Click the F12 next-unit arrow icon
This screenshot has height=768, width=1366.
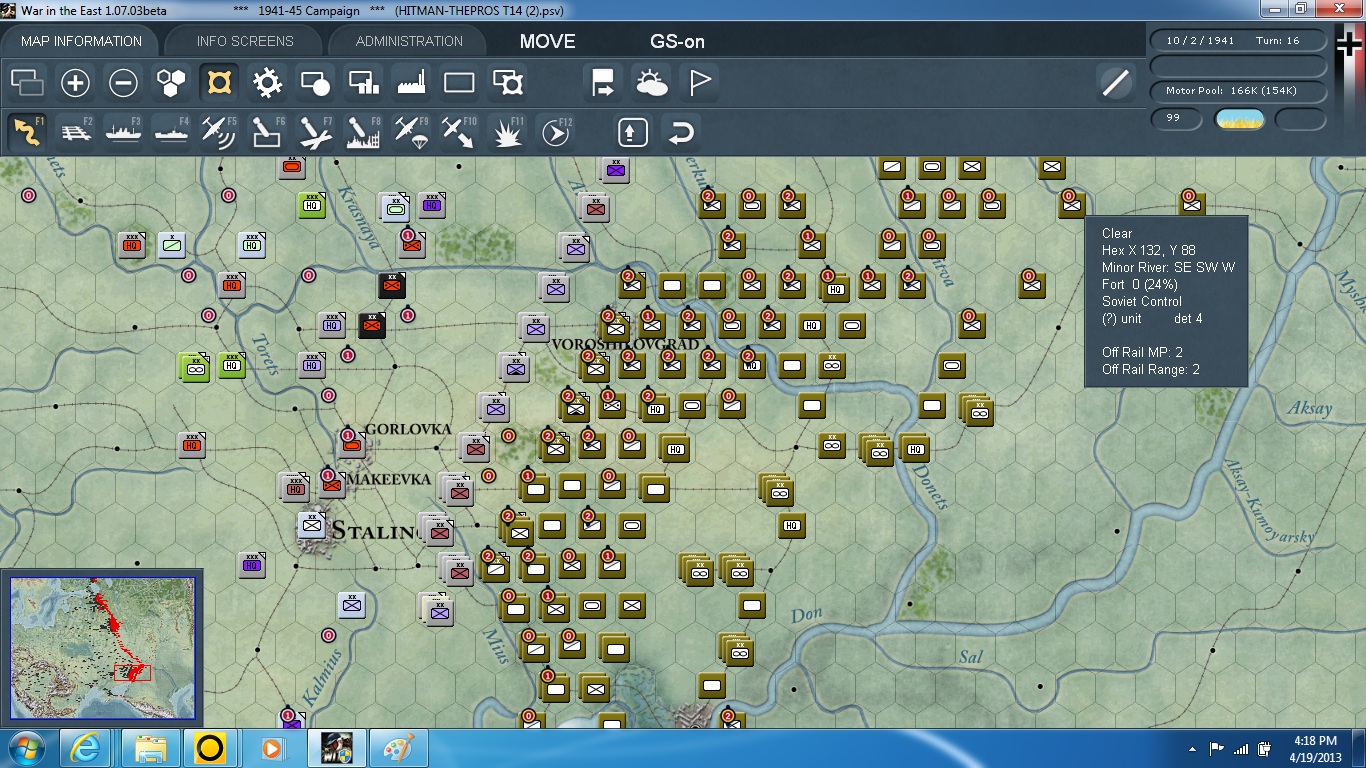(x=555, y=132)
